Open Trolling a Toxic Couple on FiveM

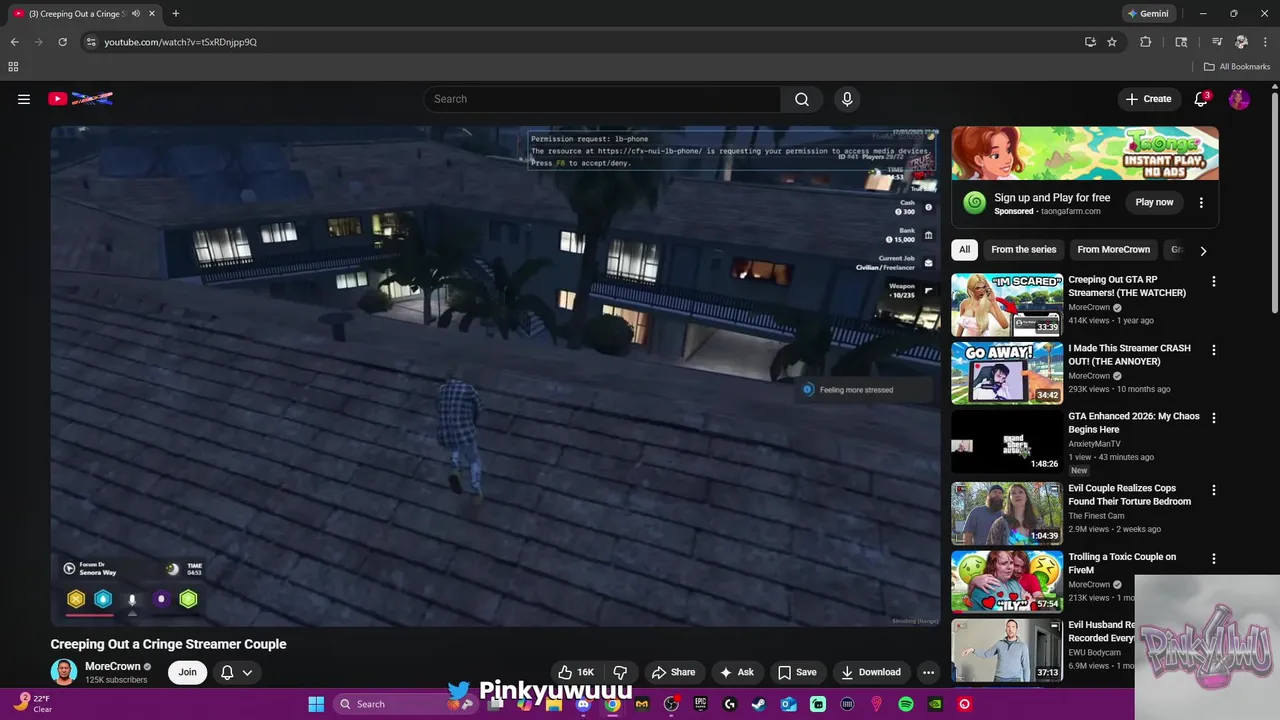(x=1122, y=563)
